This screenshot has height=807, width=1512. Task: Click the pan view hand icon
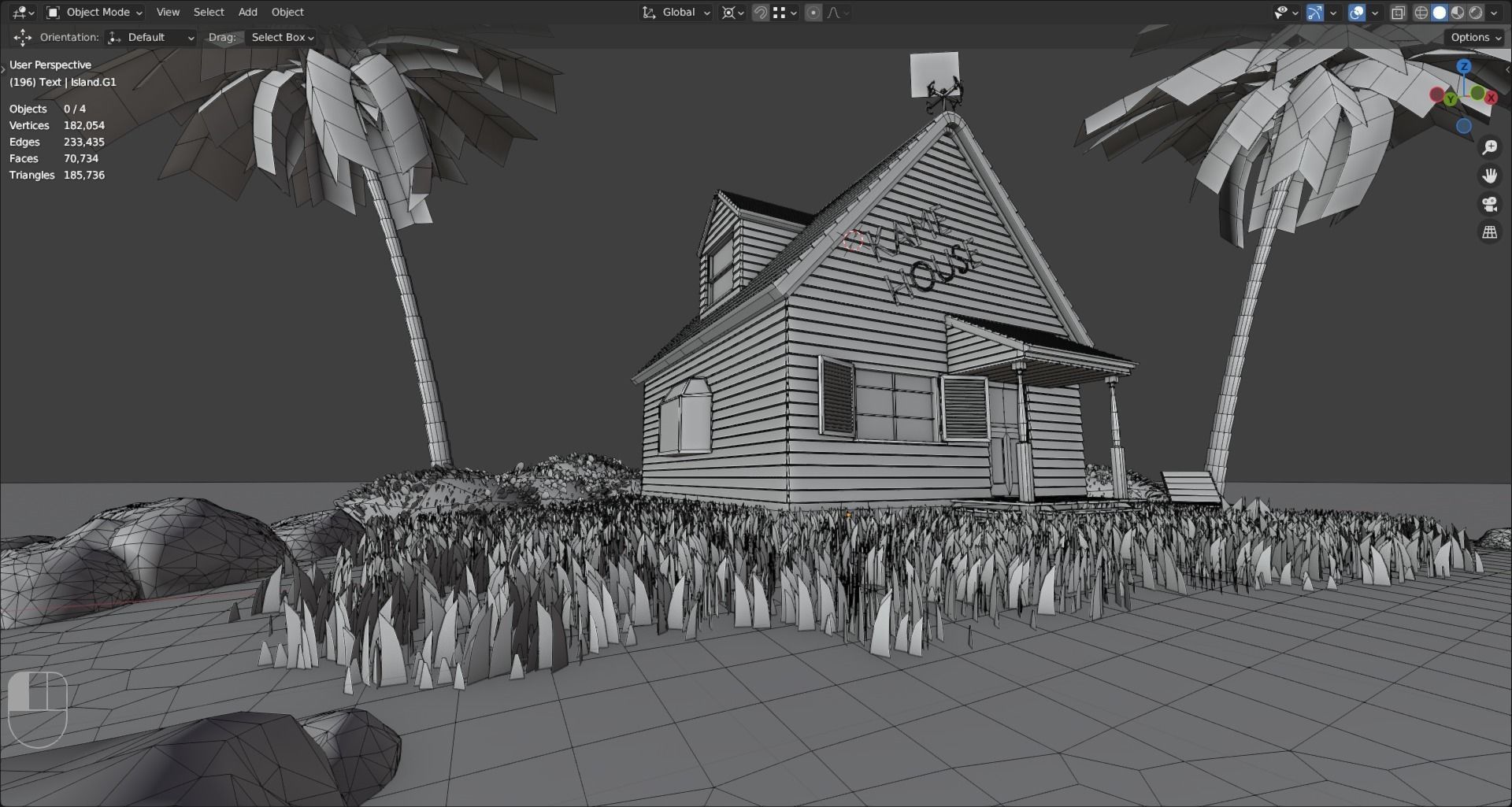tap(1489, 176)
